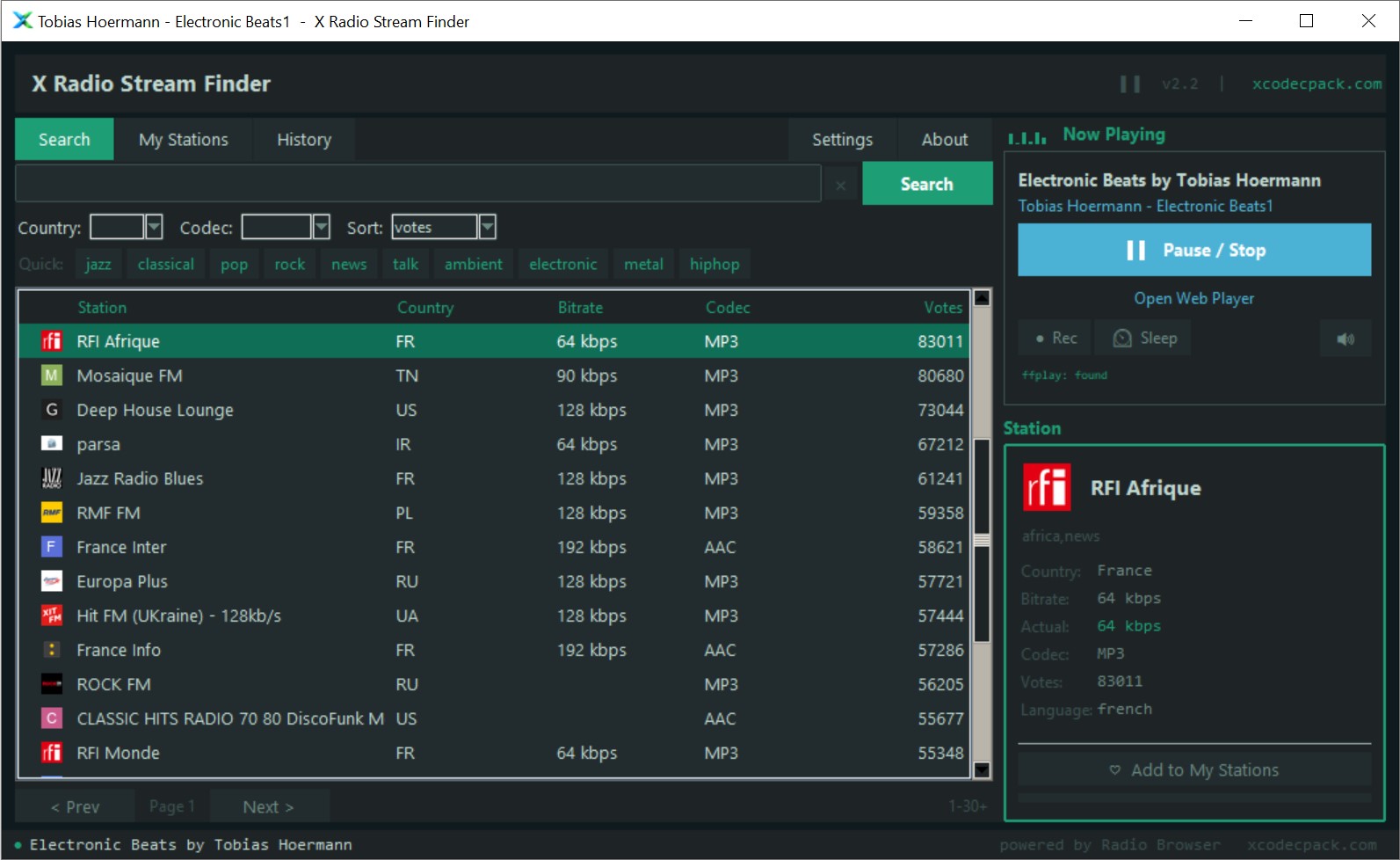Filter by the electronic quick tag
The image size is (1400, 860).
tap(563, 264)
